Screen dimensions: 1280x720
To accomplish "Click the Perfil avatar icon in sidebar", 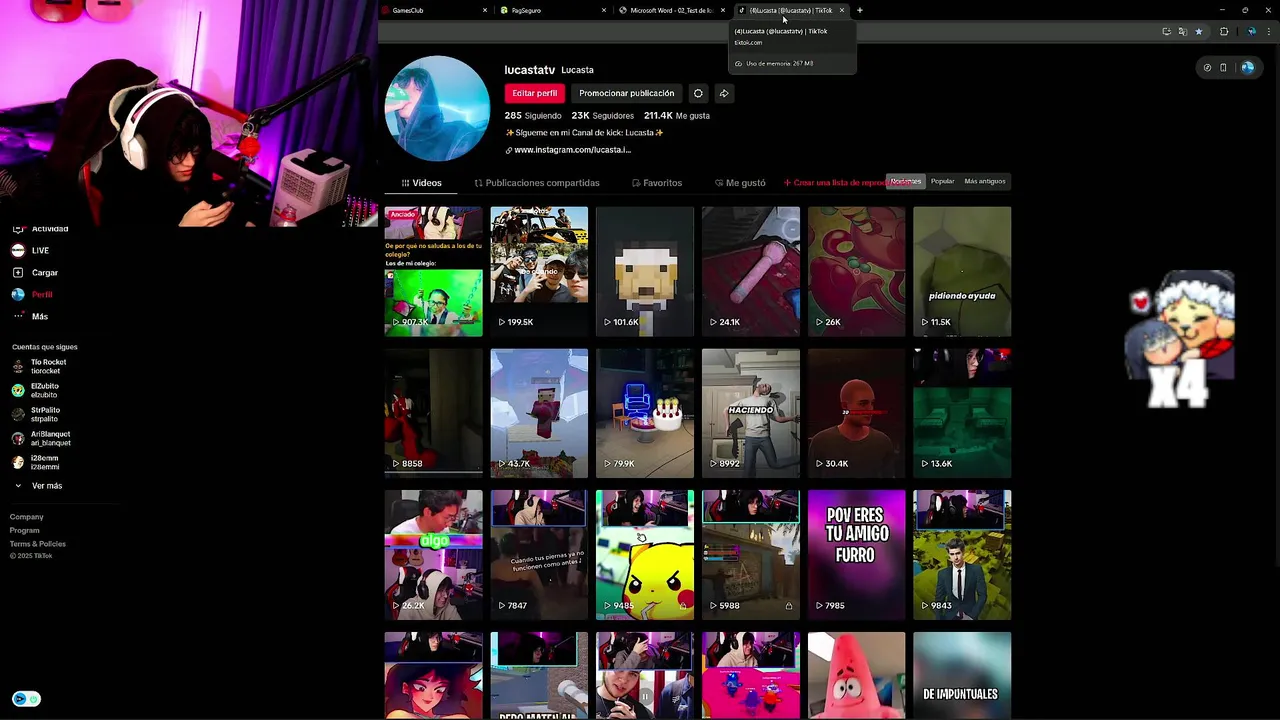I will click(17, 294).
